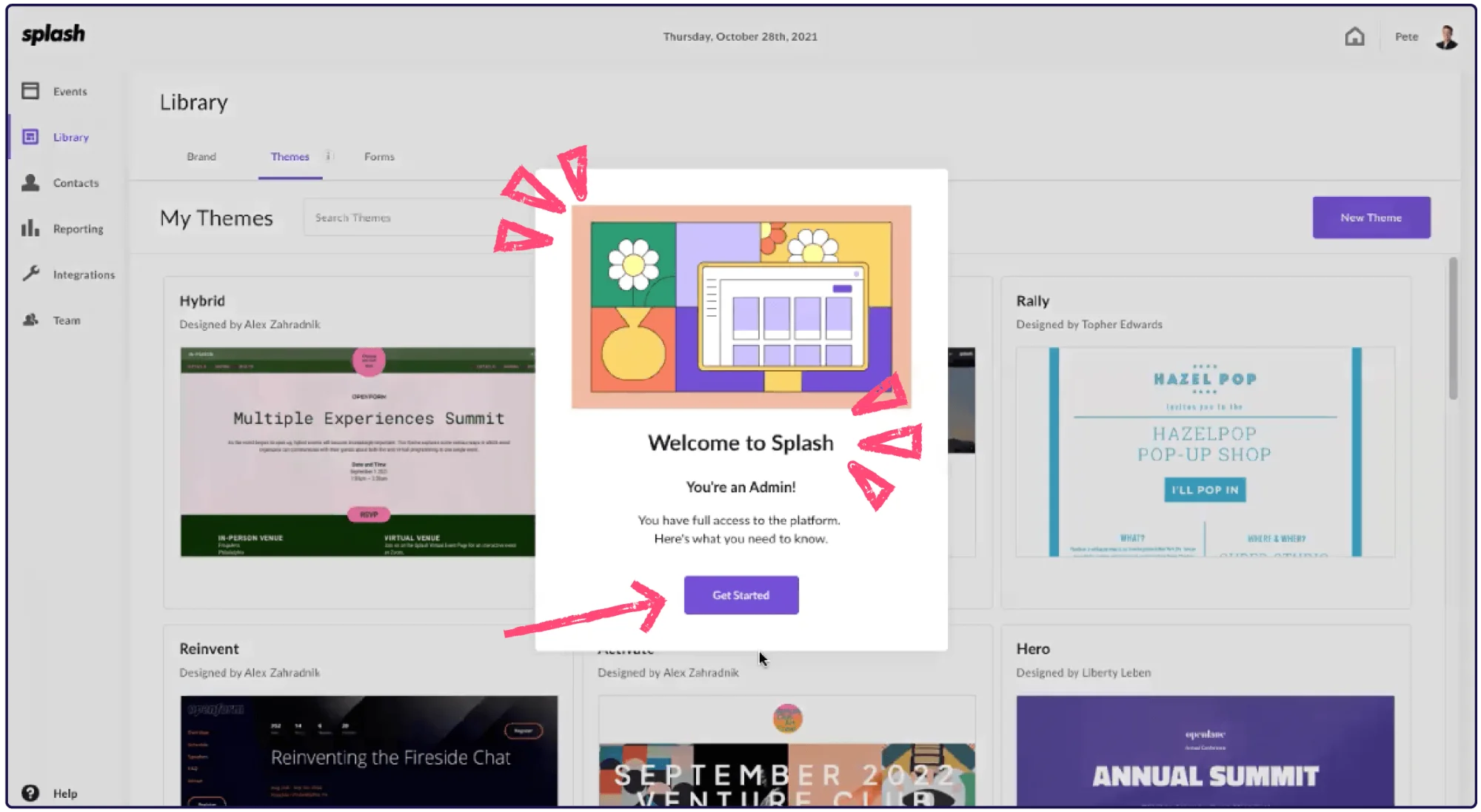Open Help question mark icon
This screenshot has width=1481, height=812.
click(x=30, y=793)
